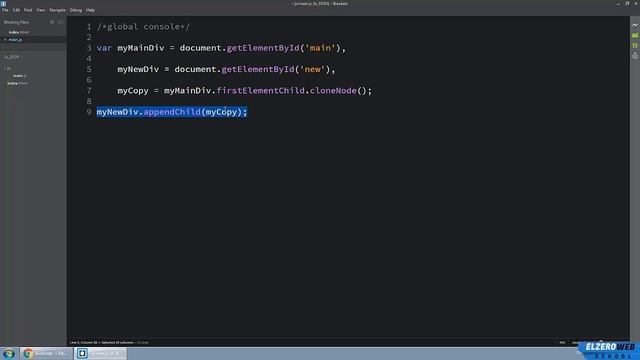
Task: Click 'getElementById' on line 5
Action: 258,69
